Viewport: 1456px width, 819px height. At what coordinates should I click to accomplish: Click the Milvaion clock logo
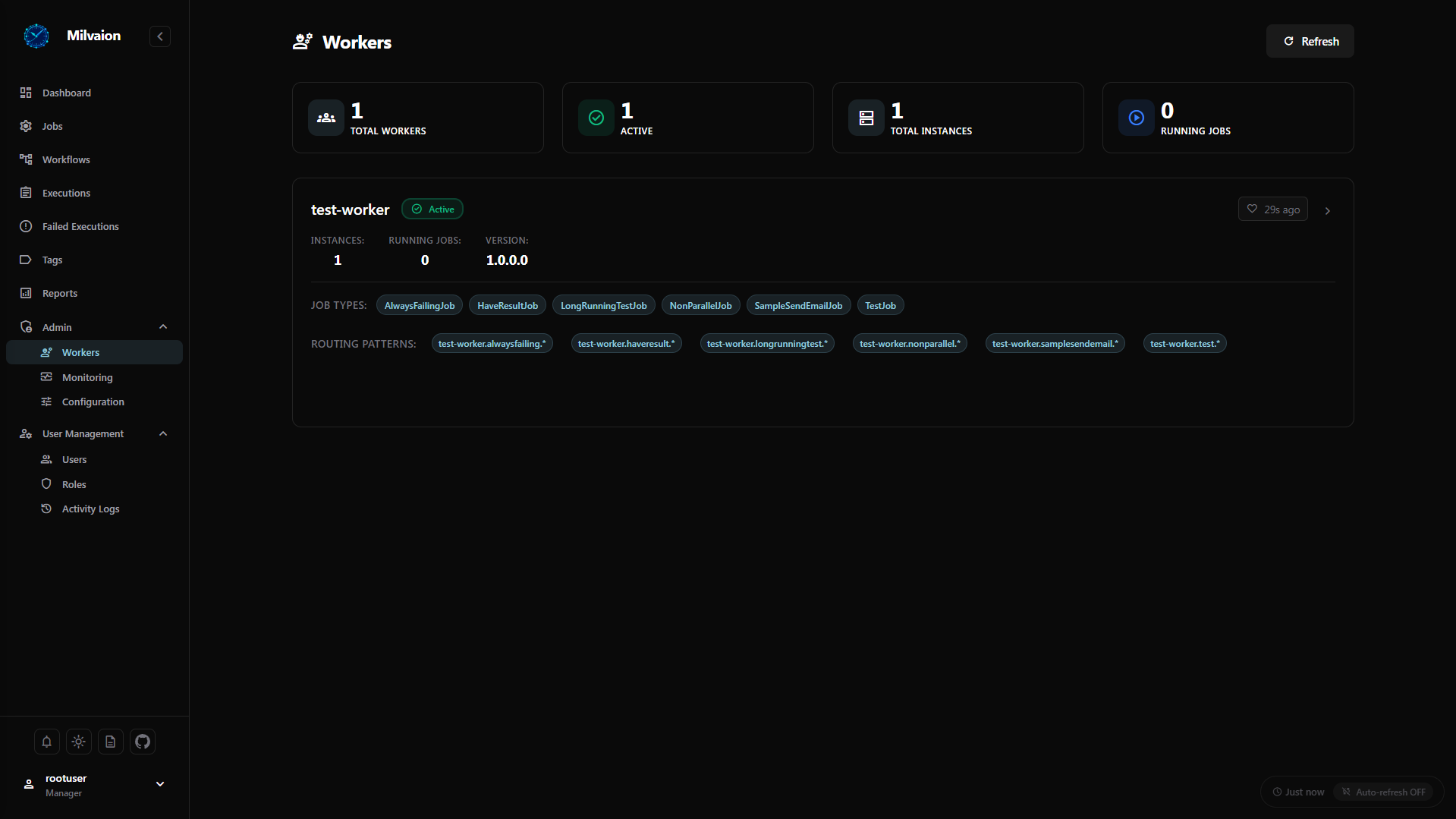(36, 36)
